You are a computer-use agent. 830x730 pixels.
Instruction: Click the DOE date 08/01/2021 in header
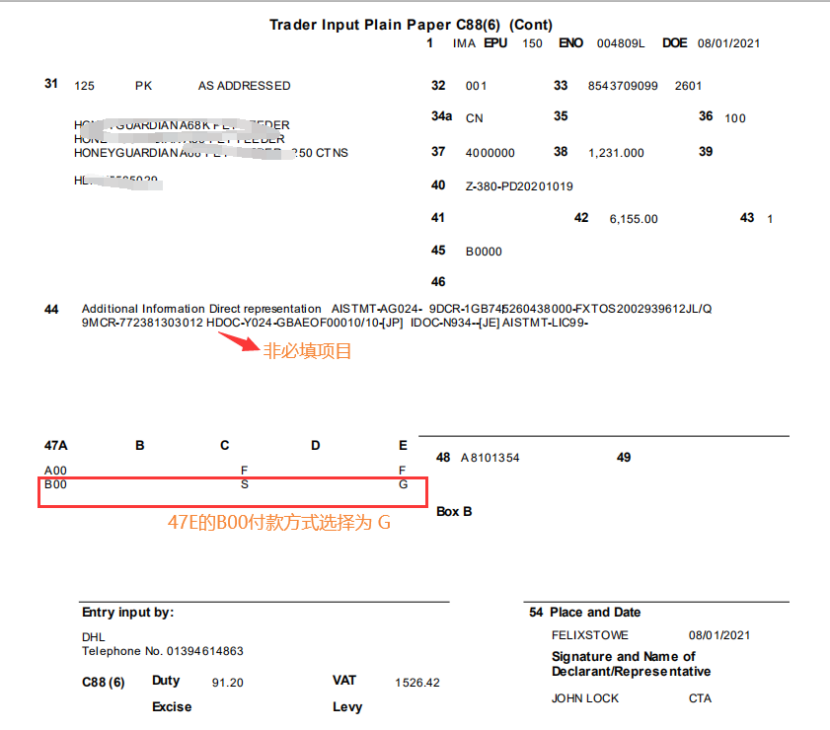729,44
